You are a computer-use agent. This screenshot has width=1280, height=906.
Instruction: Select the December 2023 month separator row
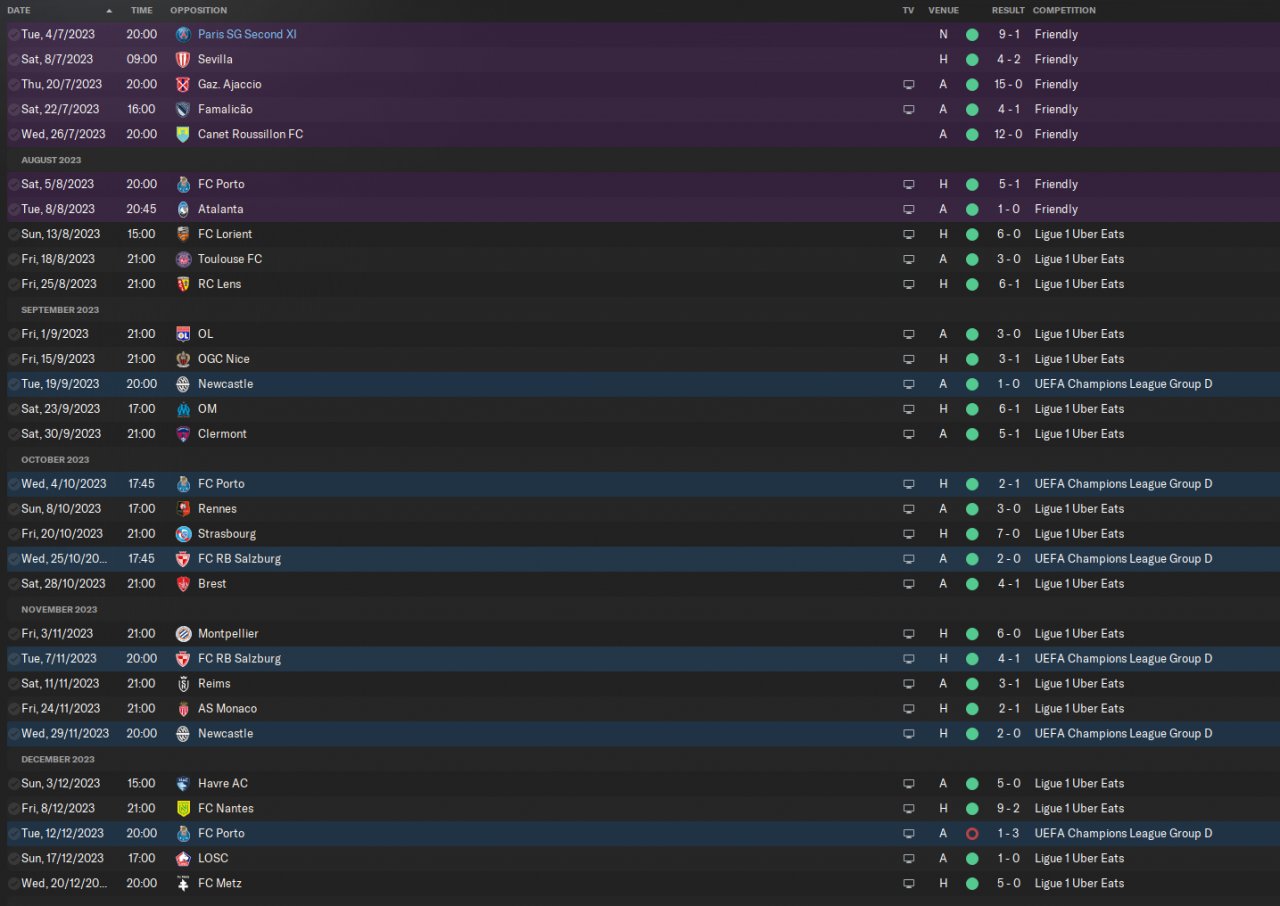[640, 759]
